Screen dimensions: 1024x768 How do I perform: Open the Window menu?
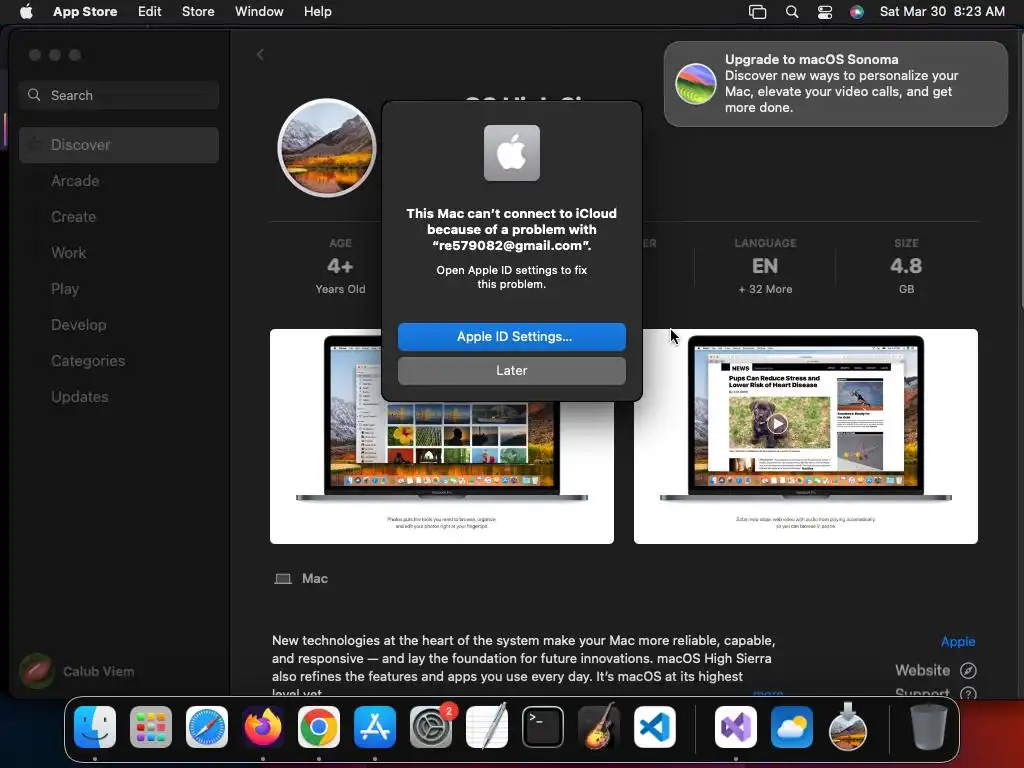(x=259, y=11)
